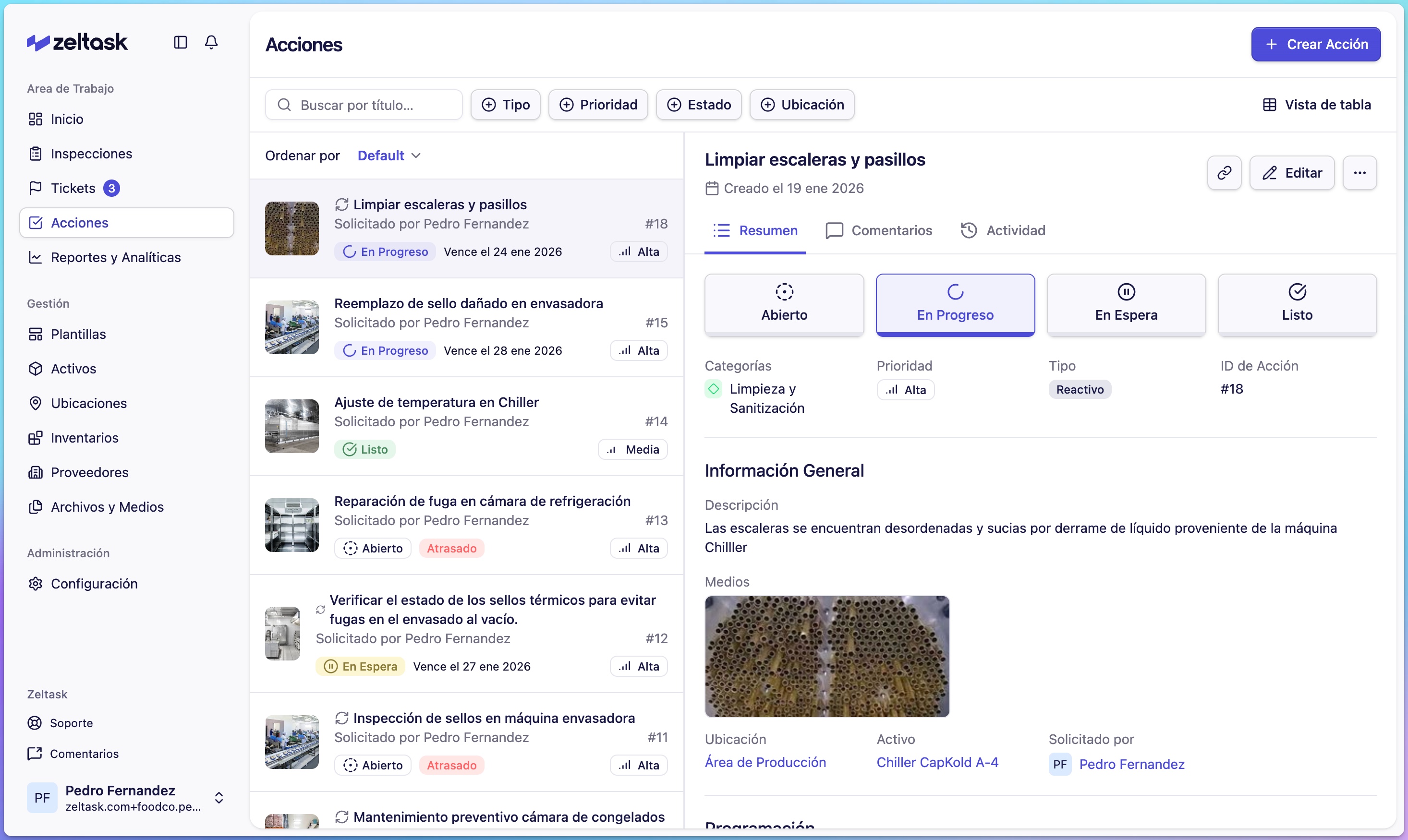Open the more options ellipsis icon

pos(1360,173)
